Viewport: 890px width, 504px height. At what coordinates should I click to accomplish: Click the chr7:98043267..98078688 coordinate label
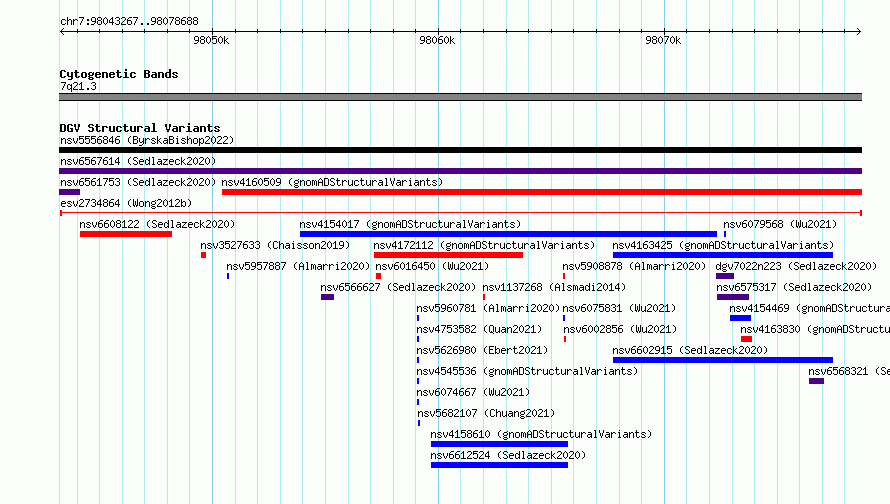129,22
